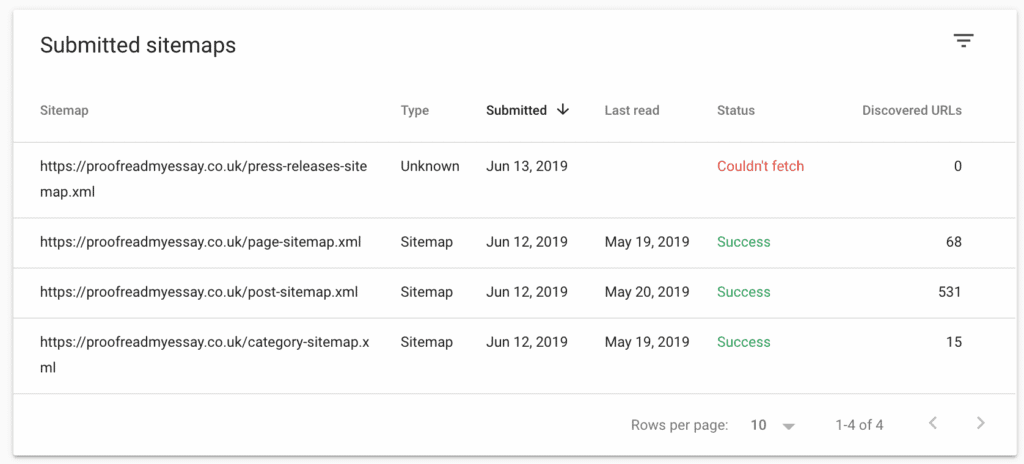This screenshot has height=464, width=1024.
Task: Sort by Type column header
Action: pos(414,110)
